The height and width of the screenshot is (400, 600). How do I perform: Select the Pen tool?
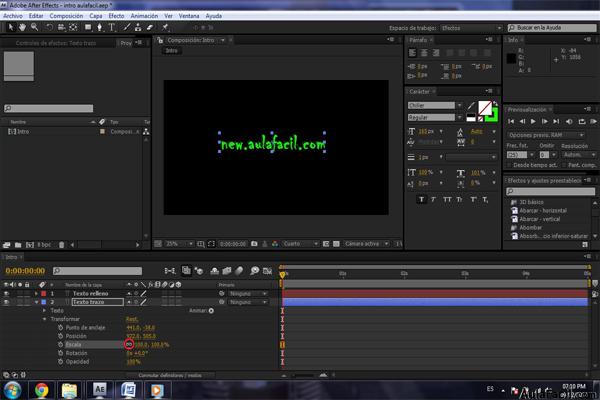click(x=99, y=27)
